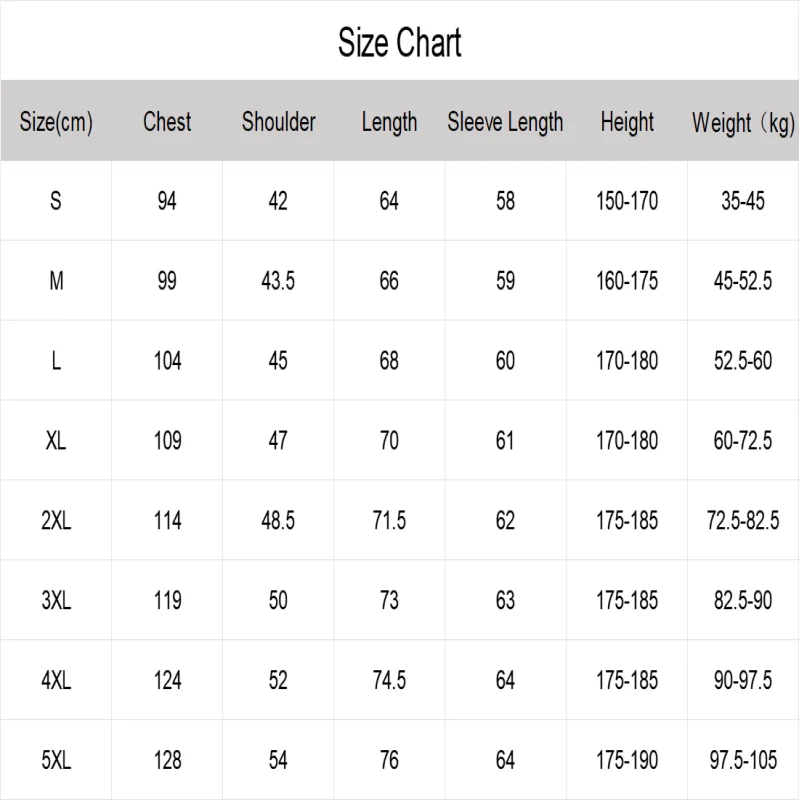
Task: Select weight range 97.5-105 for 5XL
Action: pos(743,760)
